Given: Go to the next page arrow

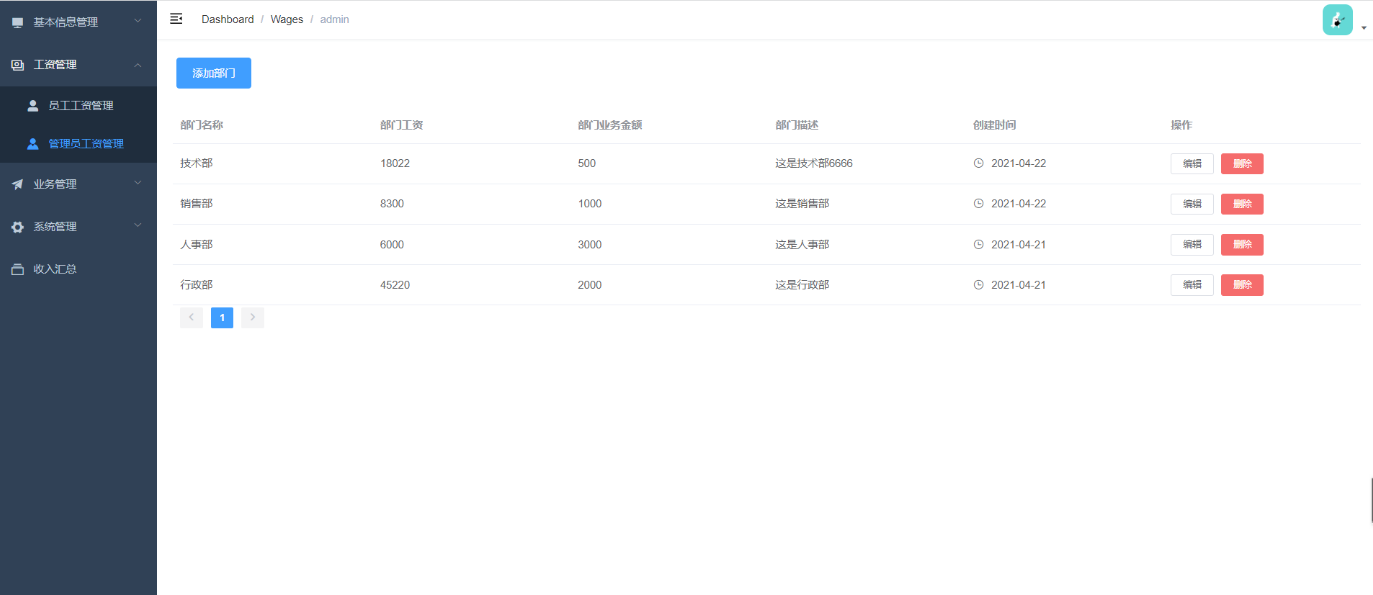Looking at the screenshot, I should 252,318.
